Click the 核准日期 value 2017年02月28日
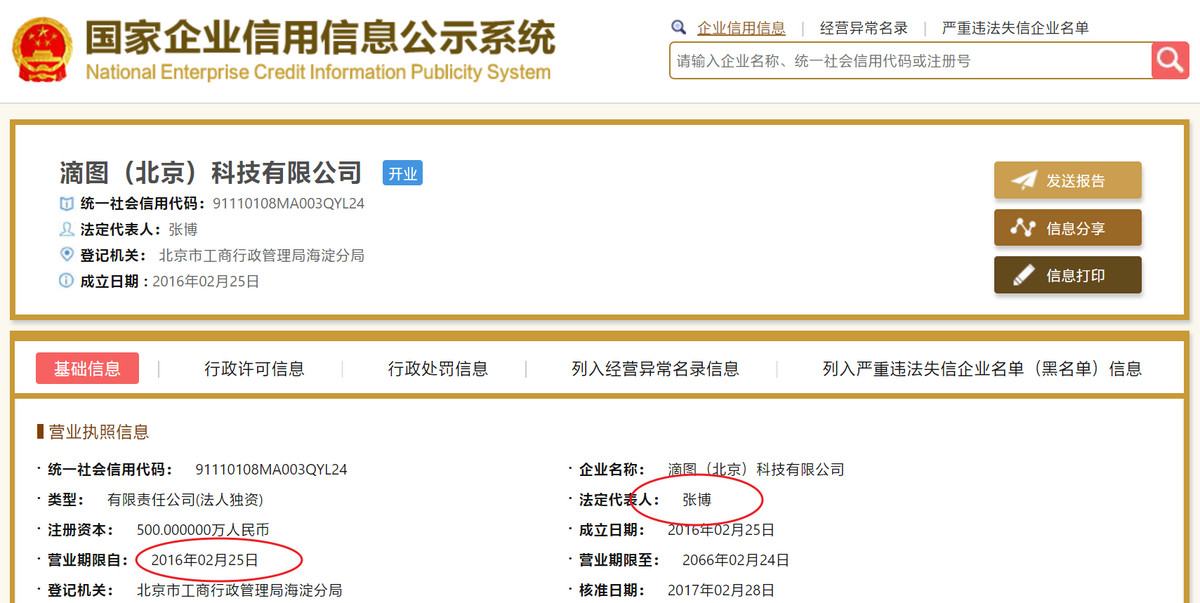 click(x=722, y=590)
